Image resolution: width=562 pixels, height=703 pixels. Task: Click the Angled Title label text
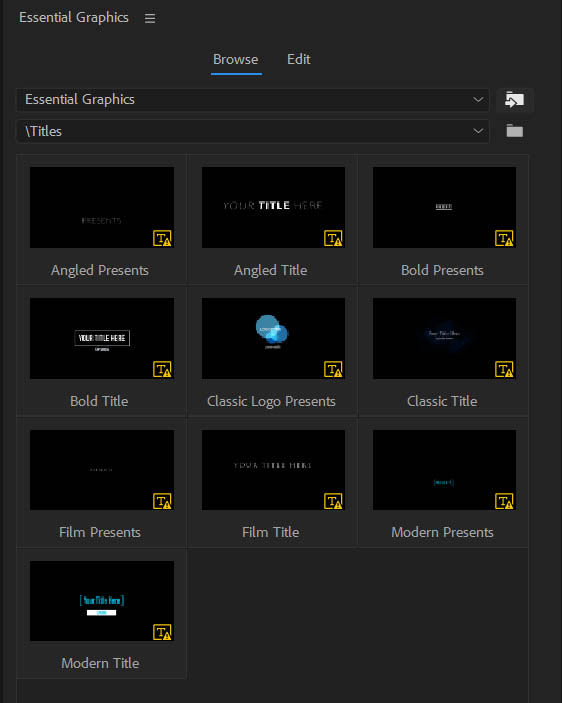tap(271, 270)
